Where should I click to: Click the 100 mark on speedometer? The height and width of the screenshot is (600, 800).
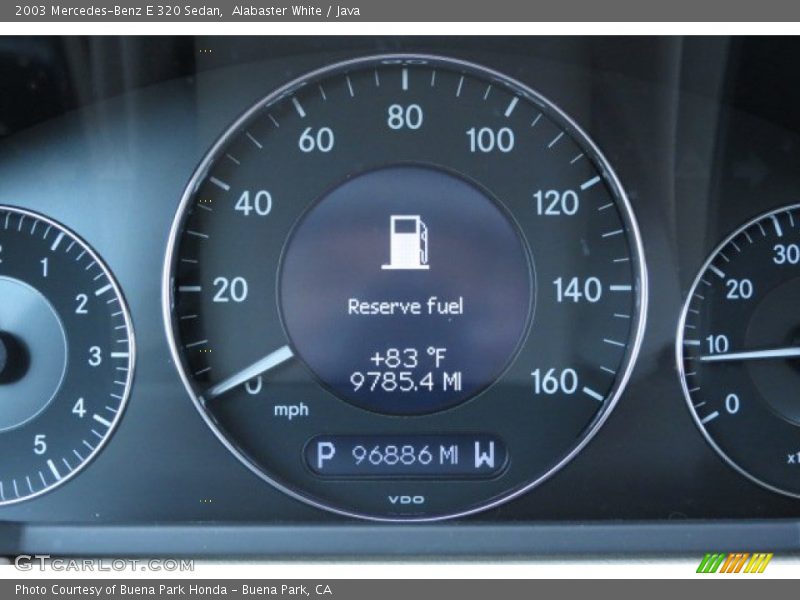pyautogui.click(x=490, y=140)
